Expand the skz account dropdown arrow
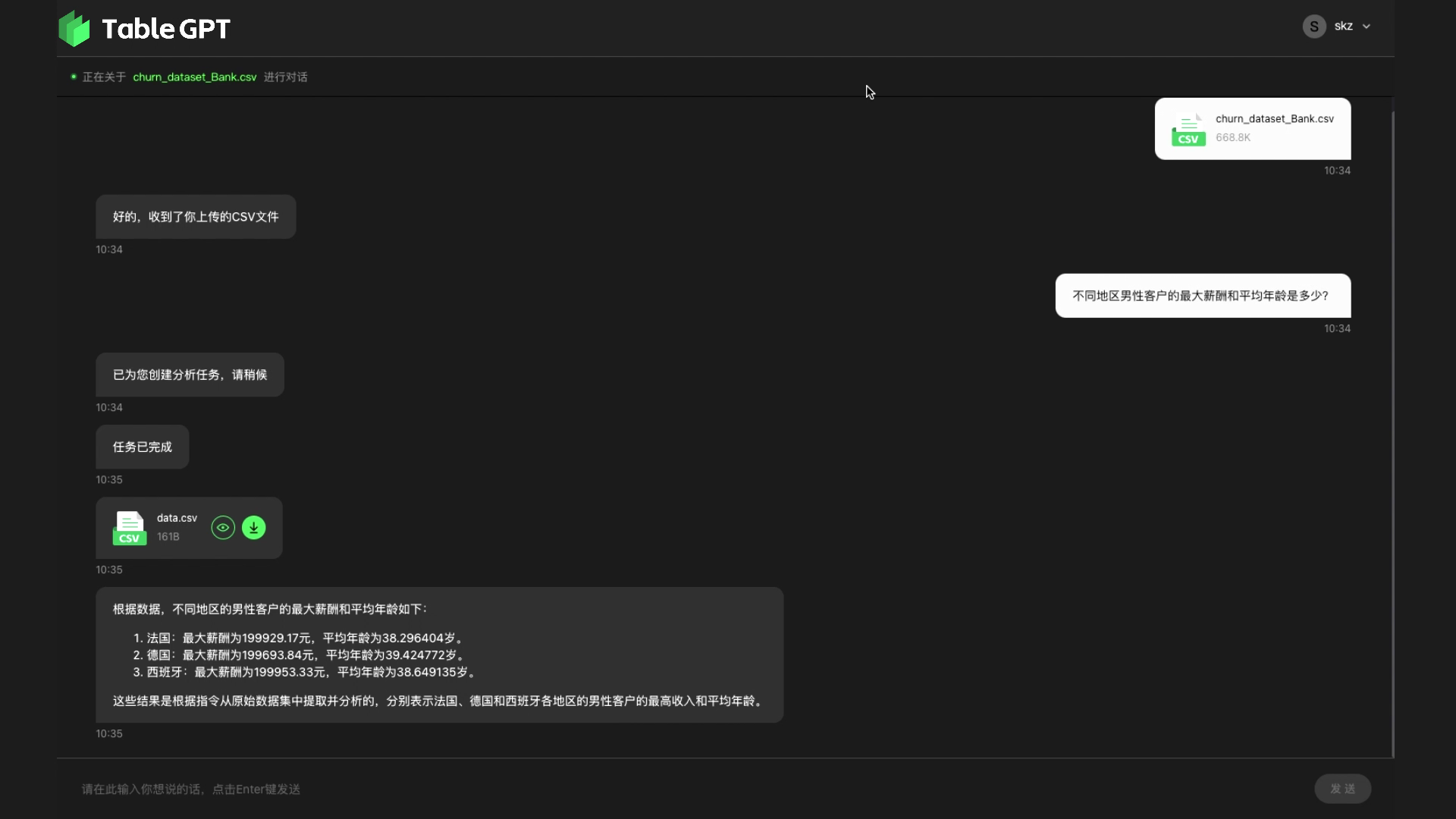The image size is (1456, 819). [x=1367, y=27]
